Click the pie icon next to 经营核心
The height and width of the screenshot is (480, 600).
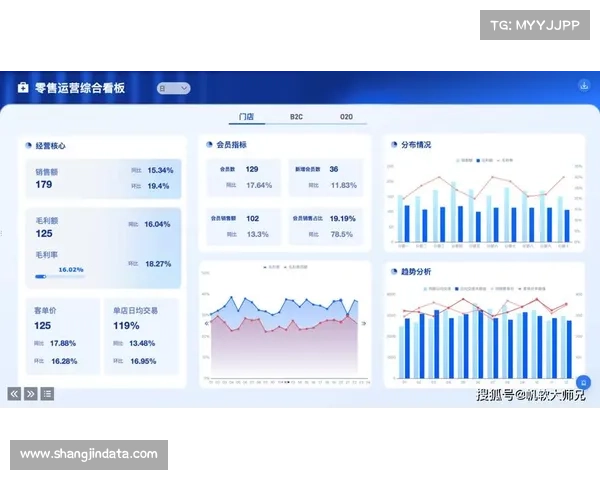click(28, 145)
